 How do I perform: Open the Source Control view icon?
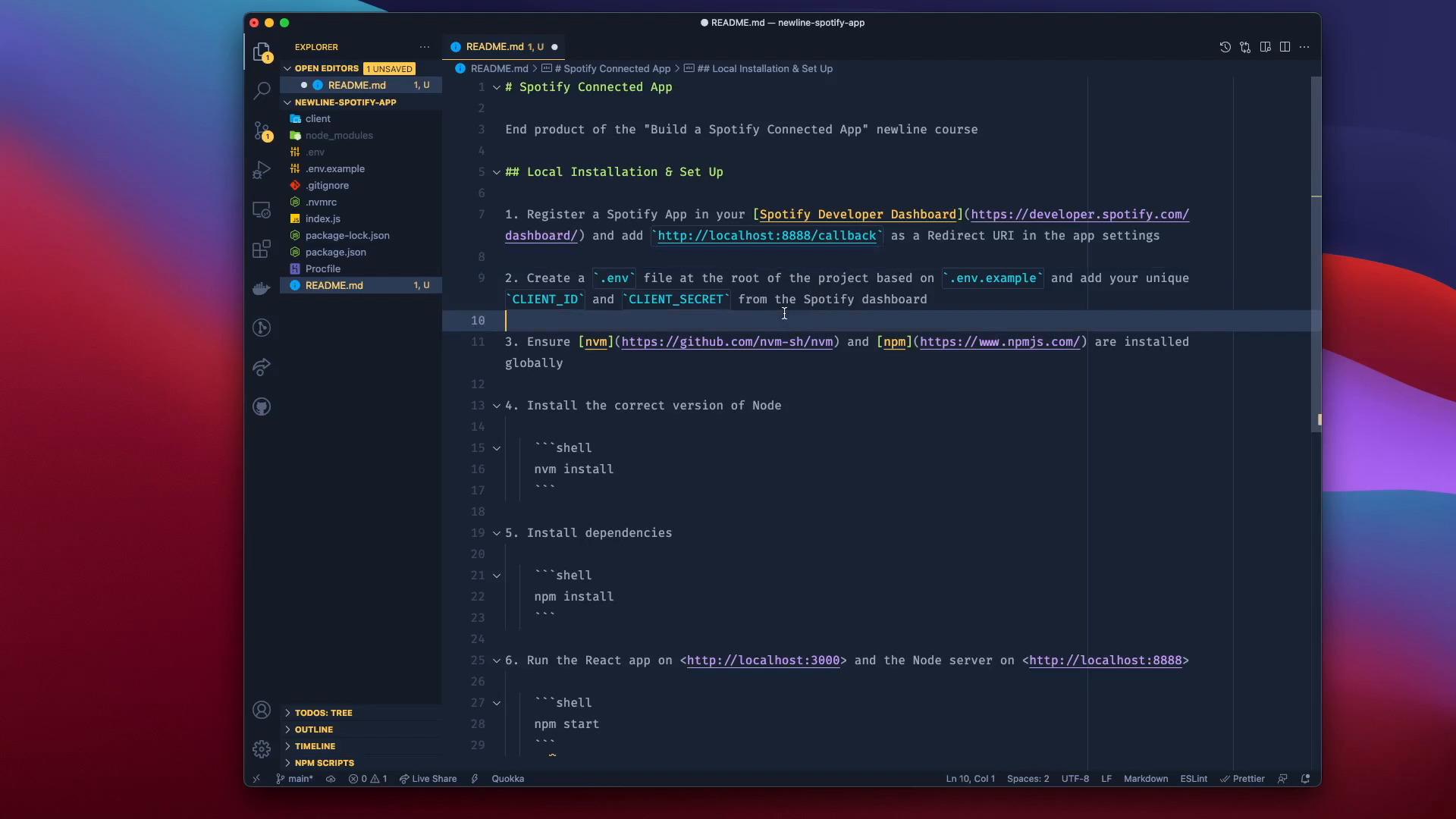point(262,131)
